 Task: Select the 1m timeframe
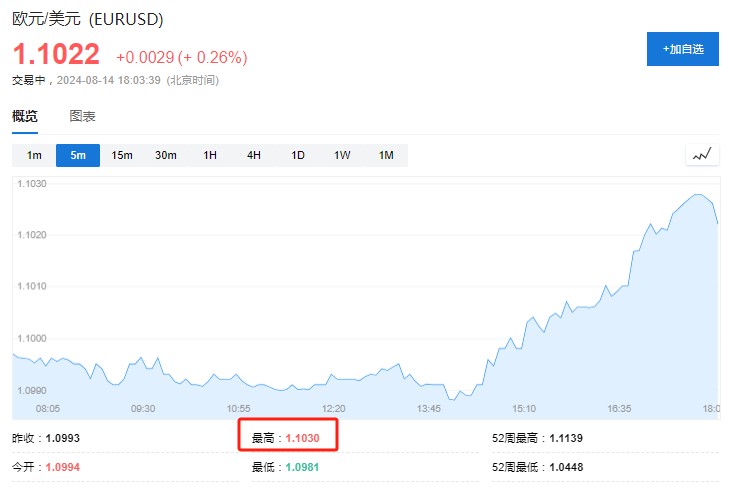pos(34,155)
